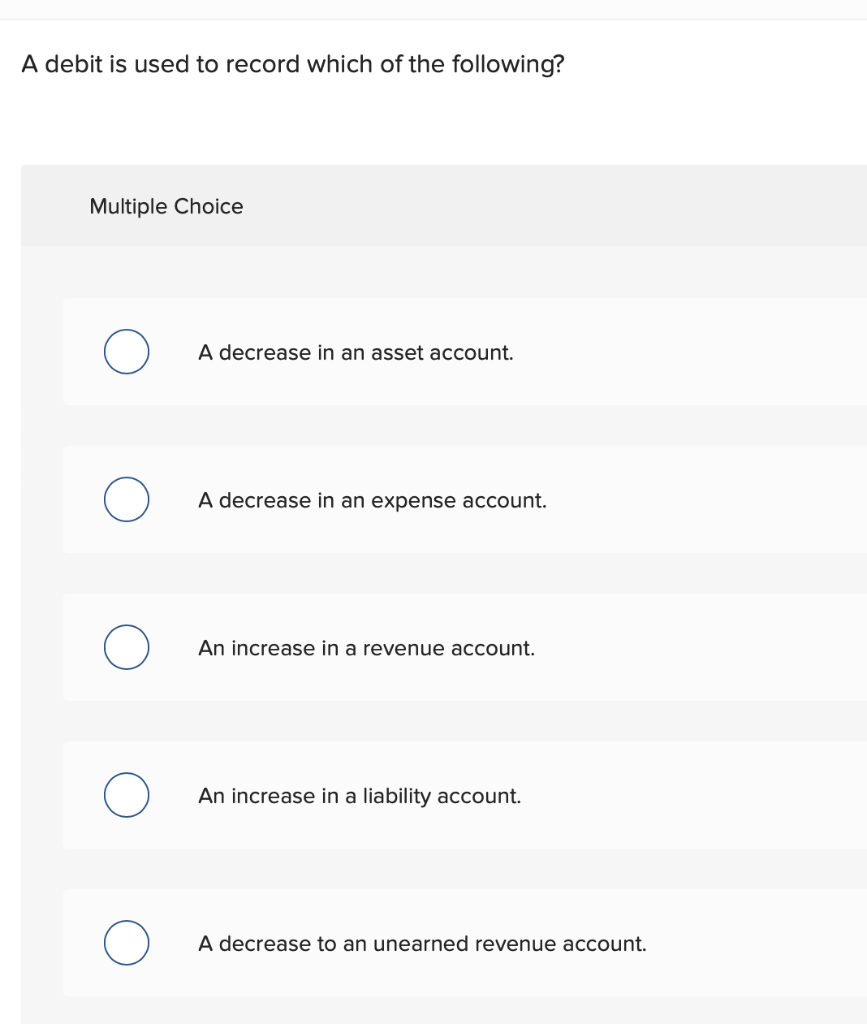
Task: Select 'An increase in a revenue account.' radio button
Action: pos(125,647)
